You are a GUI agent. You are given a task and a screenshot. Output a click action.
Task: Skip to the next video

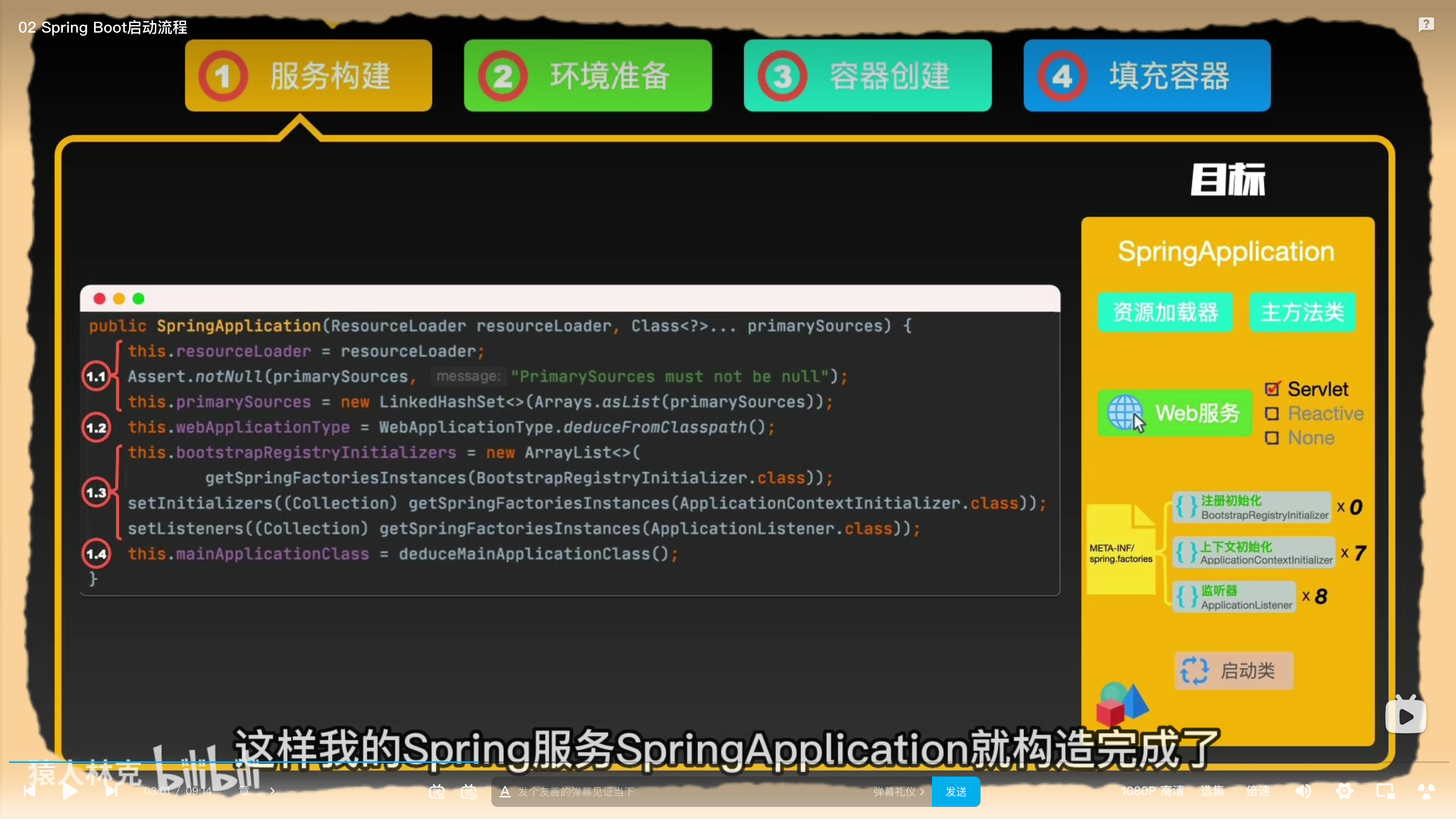[111, 791]
